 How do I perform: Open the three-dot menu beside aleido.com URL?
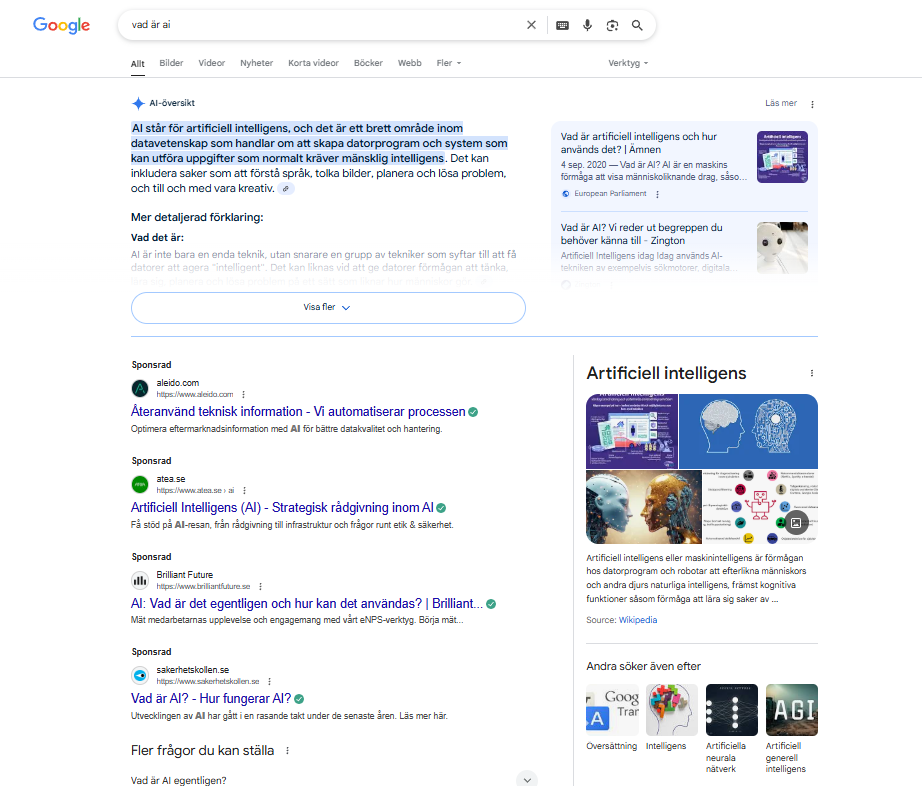point(243,394)
